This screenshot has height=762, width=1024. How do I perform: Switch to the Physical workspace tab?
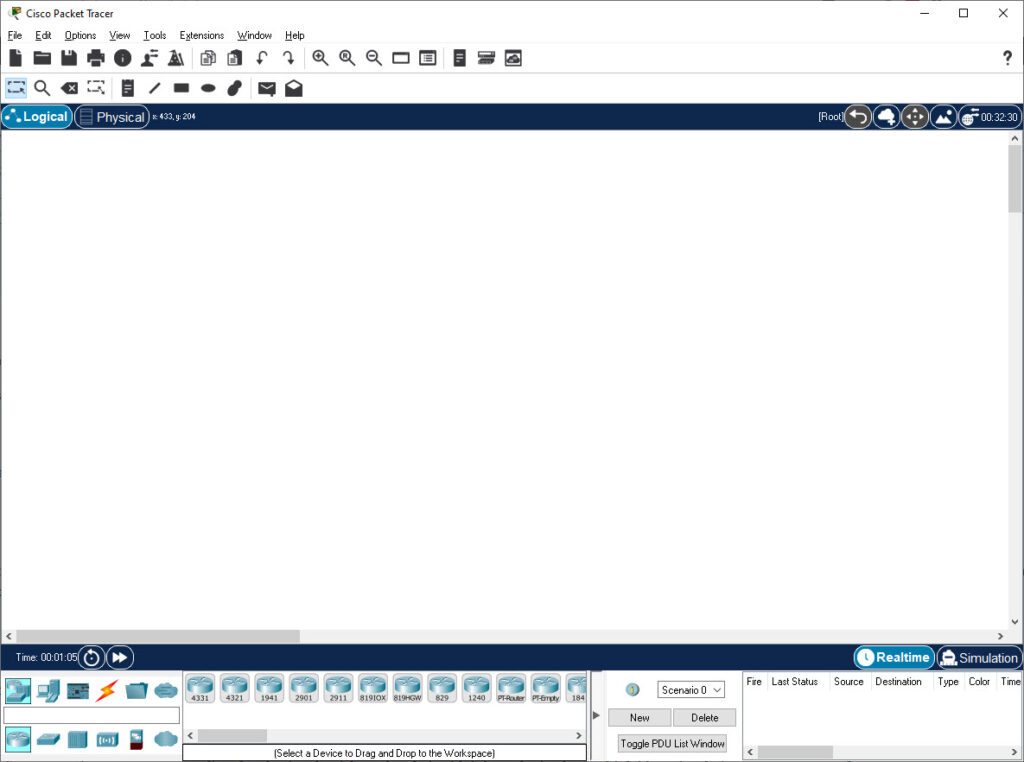112,117
